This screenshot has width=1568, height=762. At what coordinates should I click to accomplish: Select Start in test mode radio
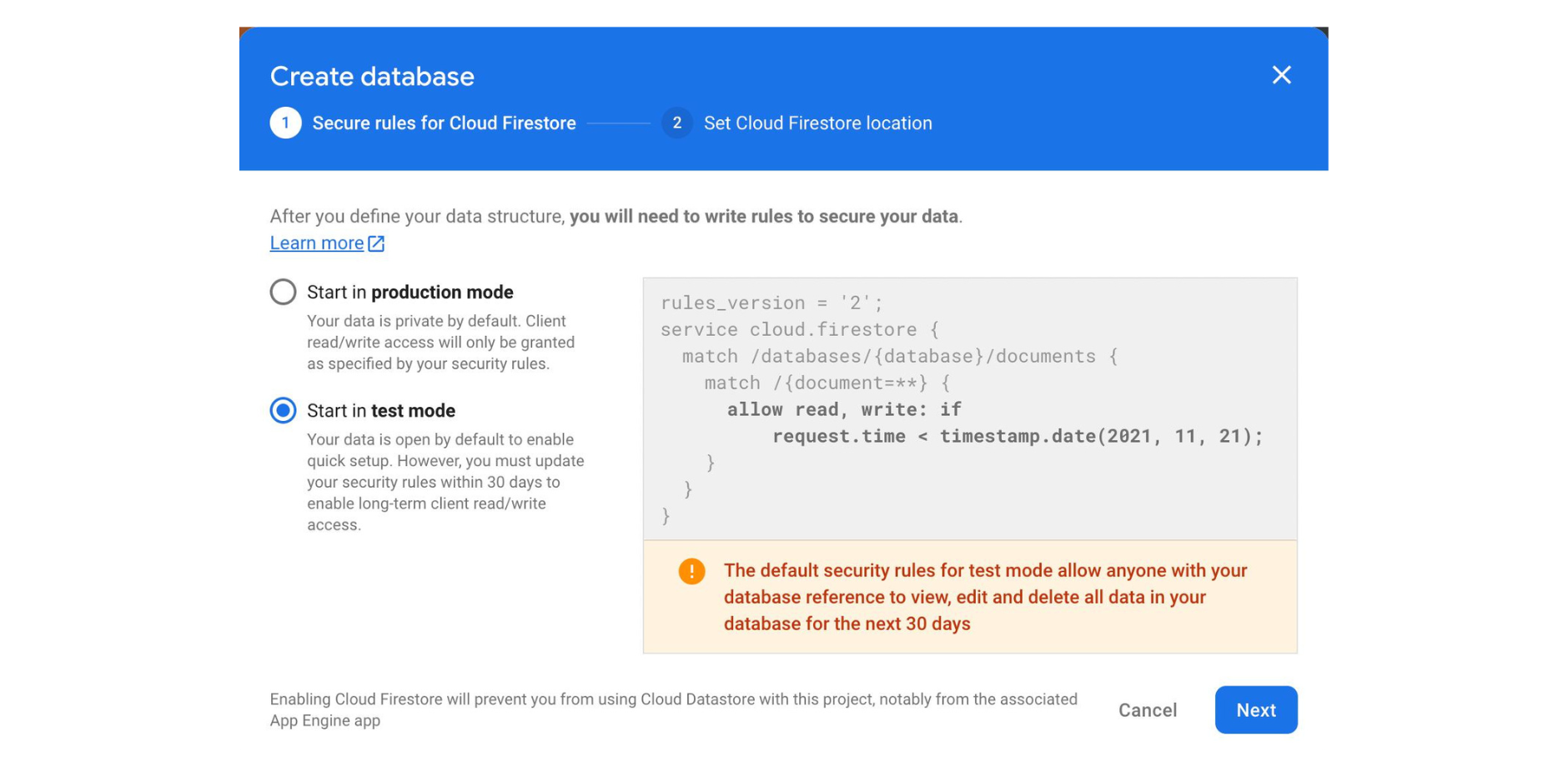[283, 410]
